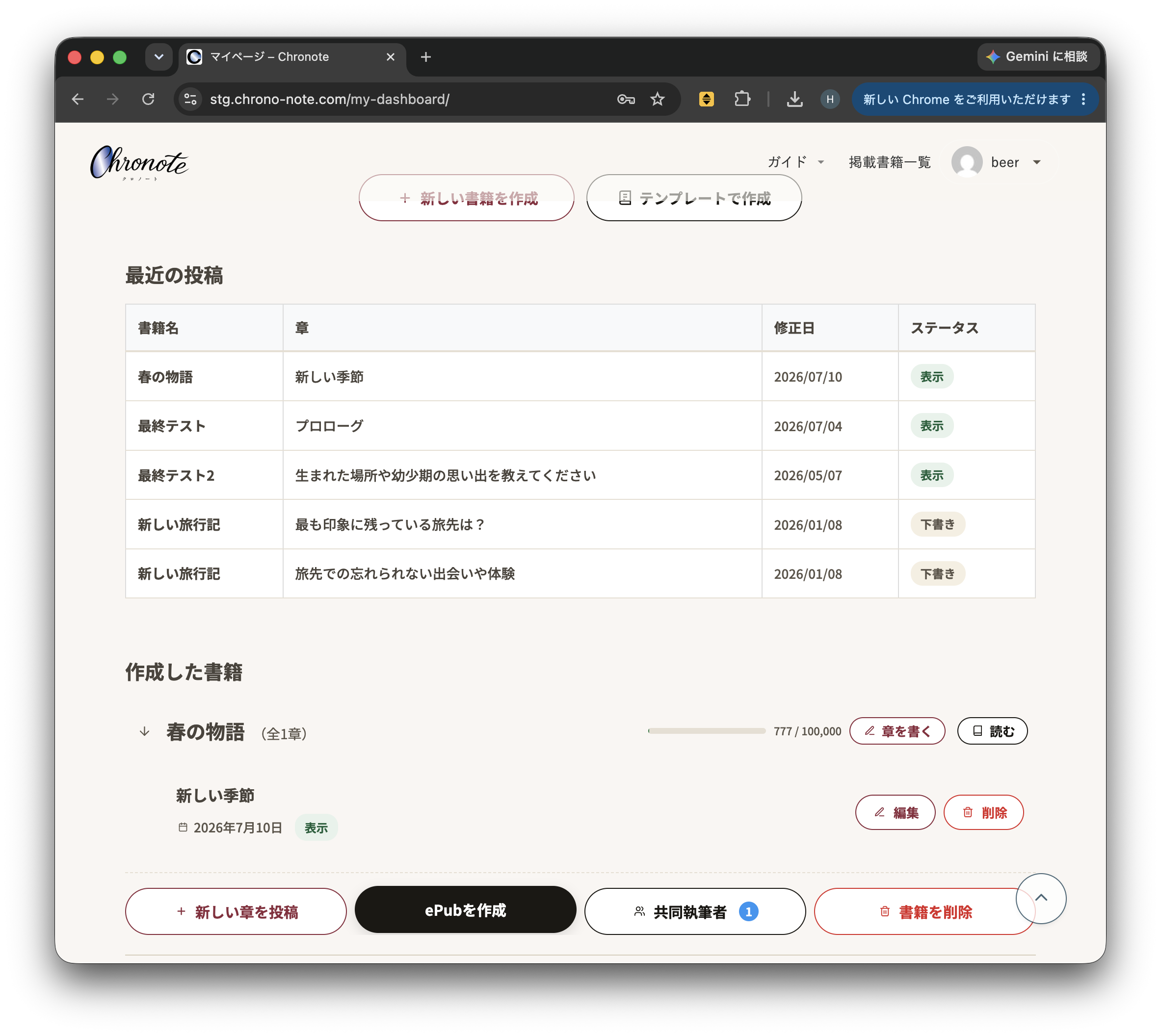Select the マイページ – Chronote tab
The width and height of the screenshot is (1161, 1036).
point(292,57)
